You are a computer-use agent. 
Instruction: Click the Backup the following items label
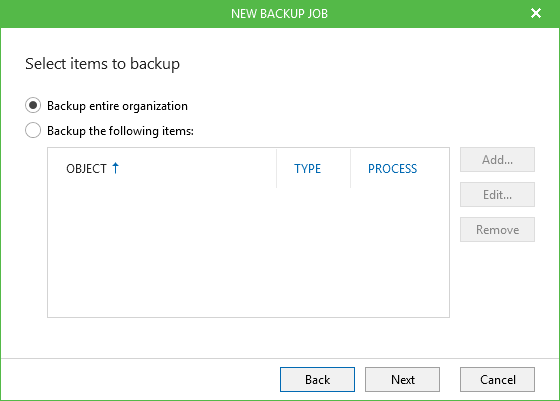pos(120,131)
